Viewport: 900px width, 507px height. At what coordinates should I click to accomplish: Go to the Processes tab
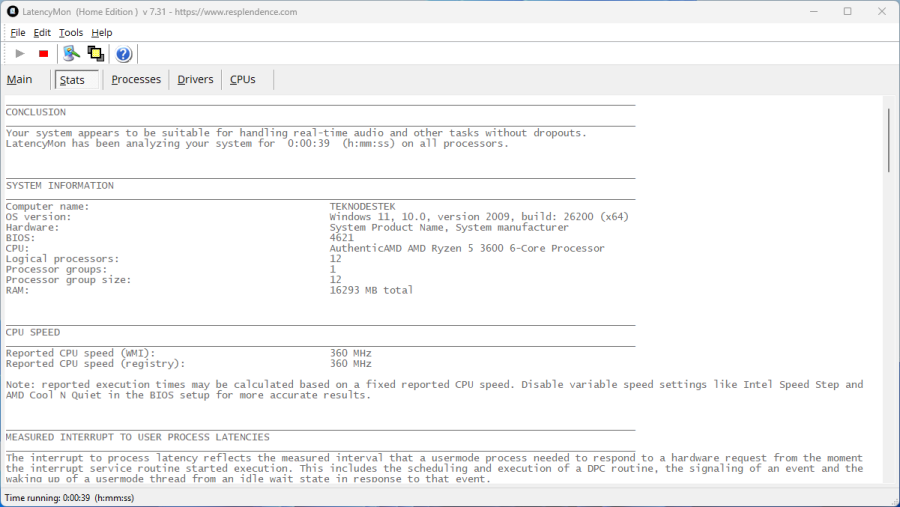click(x=136, y=80)
